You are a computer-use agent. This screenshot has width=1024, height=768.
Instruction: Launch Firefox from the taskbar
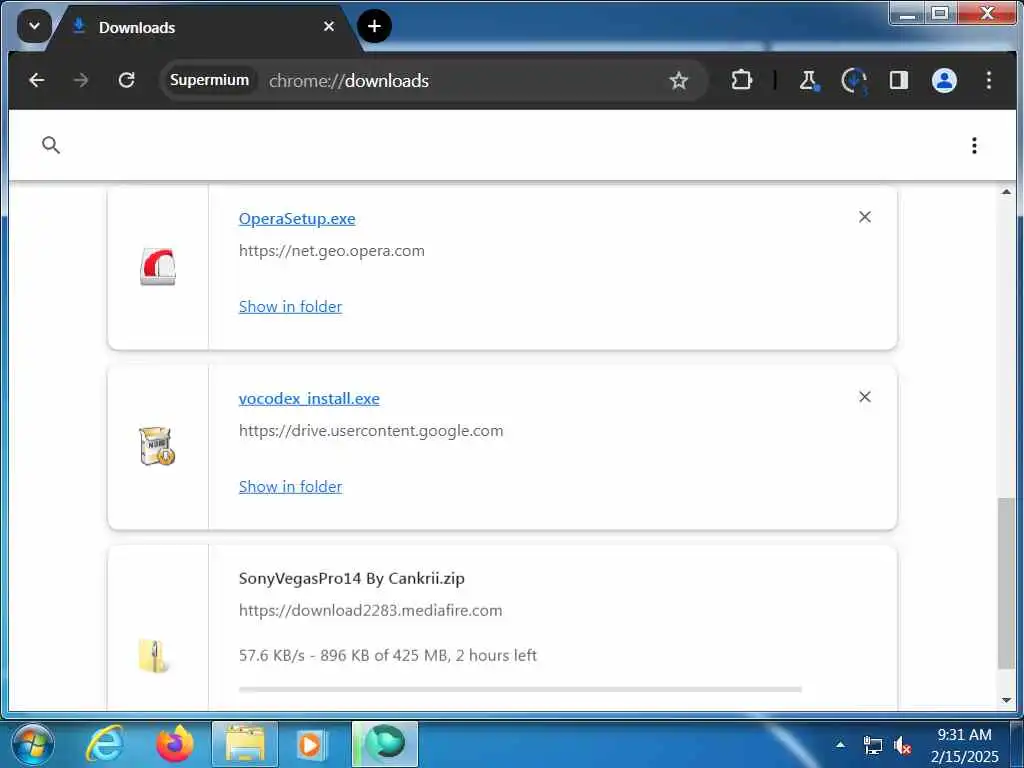point(175,744)
